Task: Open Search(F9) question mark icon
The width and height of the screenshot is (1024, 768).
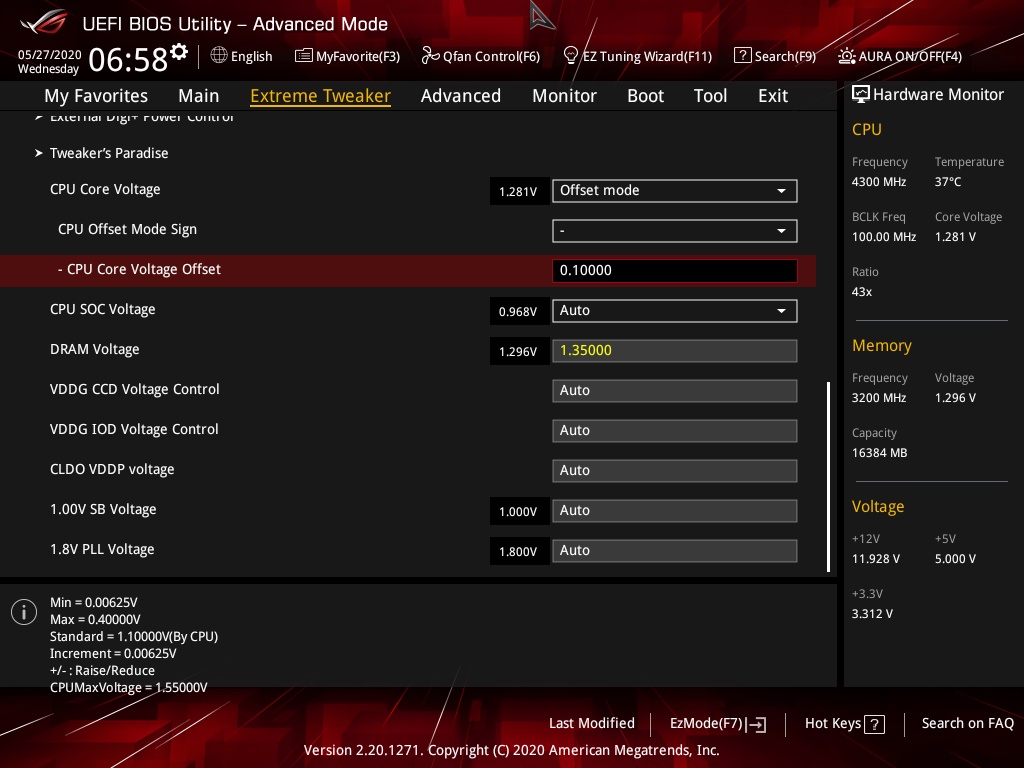Action: (742, 56)
